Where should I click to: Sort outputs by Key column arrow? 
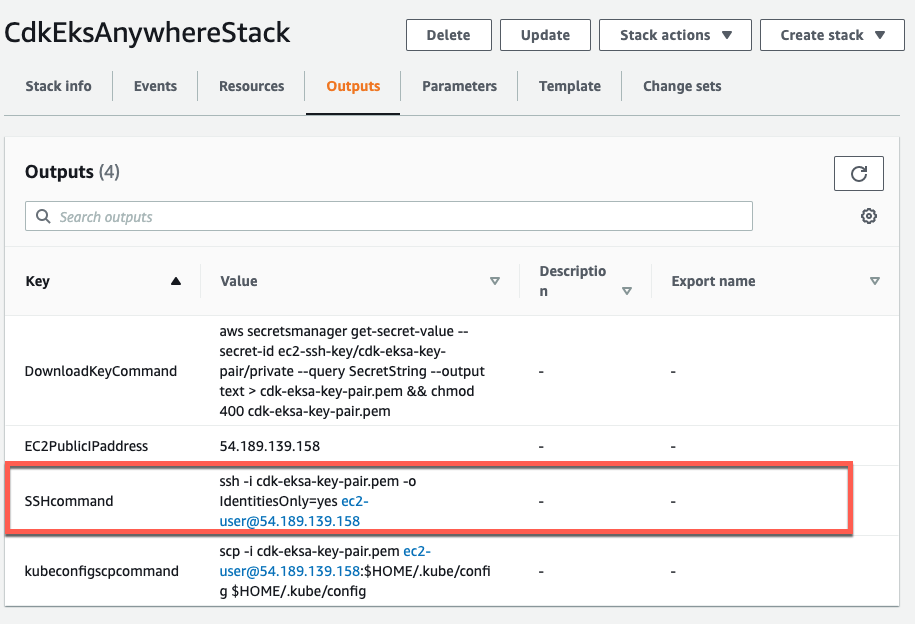pos(176,281)
